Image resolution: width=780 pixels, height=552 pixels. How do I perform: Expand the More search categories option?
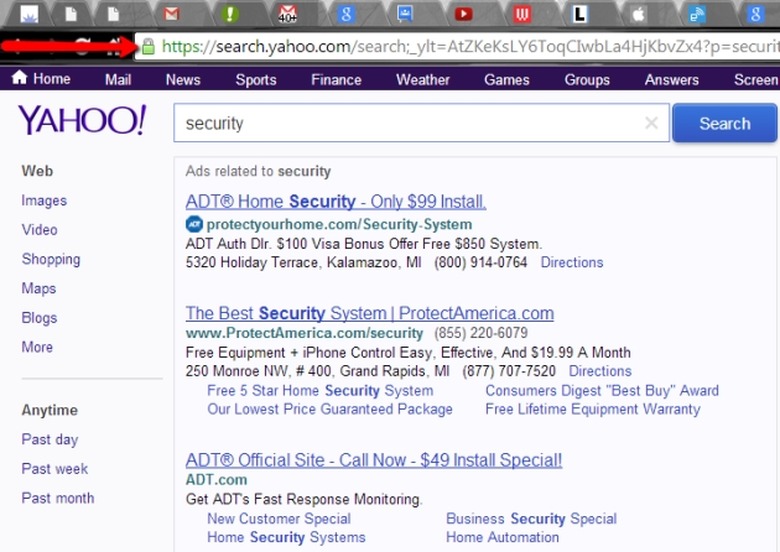pyautogui.click(x=37, y=347)
